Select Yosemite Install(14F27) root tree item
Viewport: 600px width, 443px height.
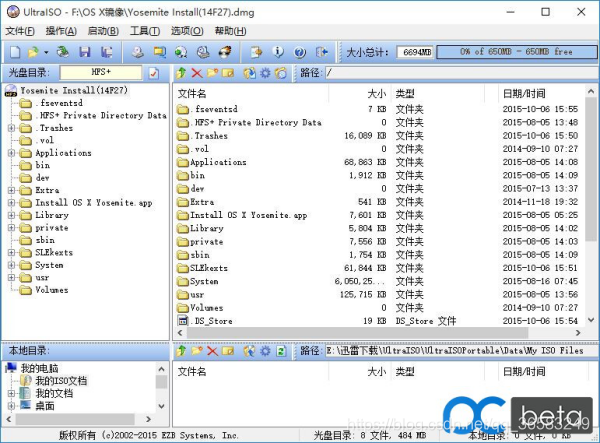coord(74,91)
